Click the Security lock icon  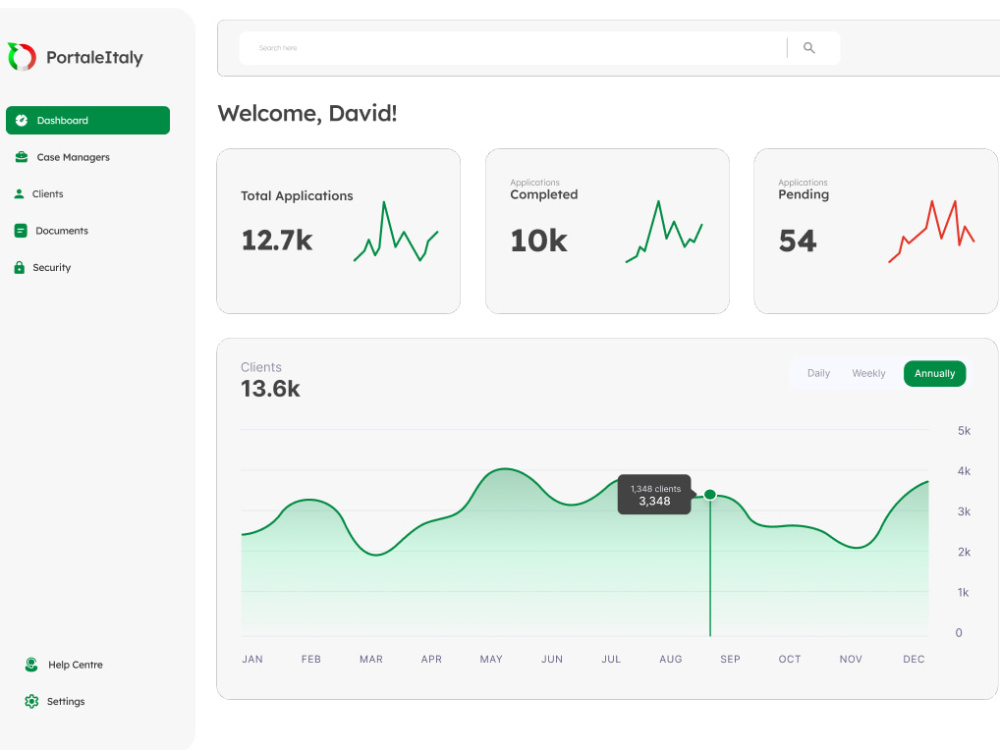[20, 267]
